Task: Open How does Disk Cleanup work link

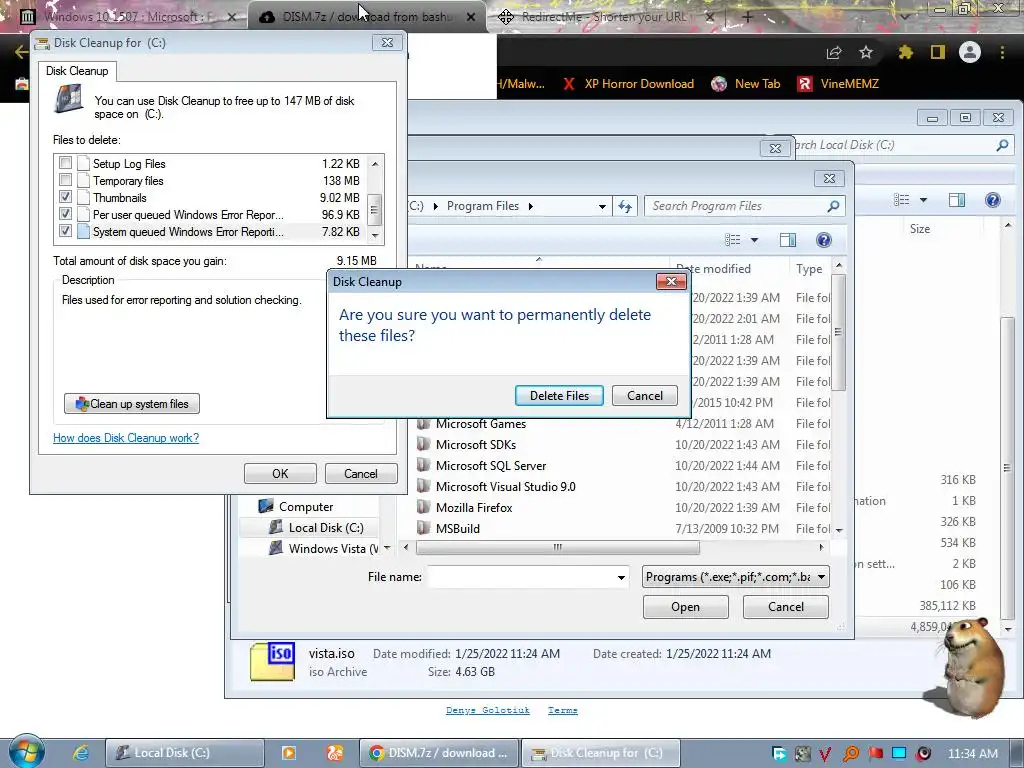Action: pyautogui.click(x=126, y=438)
